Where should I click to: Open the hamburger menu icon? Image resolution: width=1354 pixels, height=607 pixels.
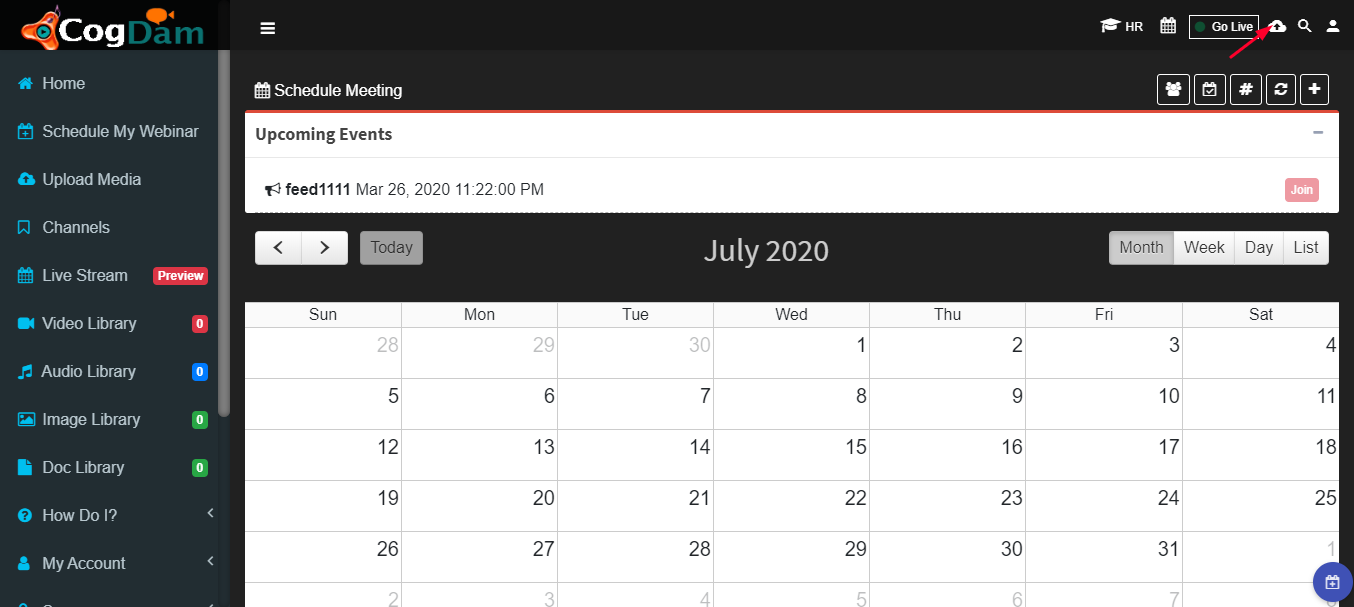tap(267, 28)
